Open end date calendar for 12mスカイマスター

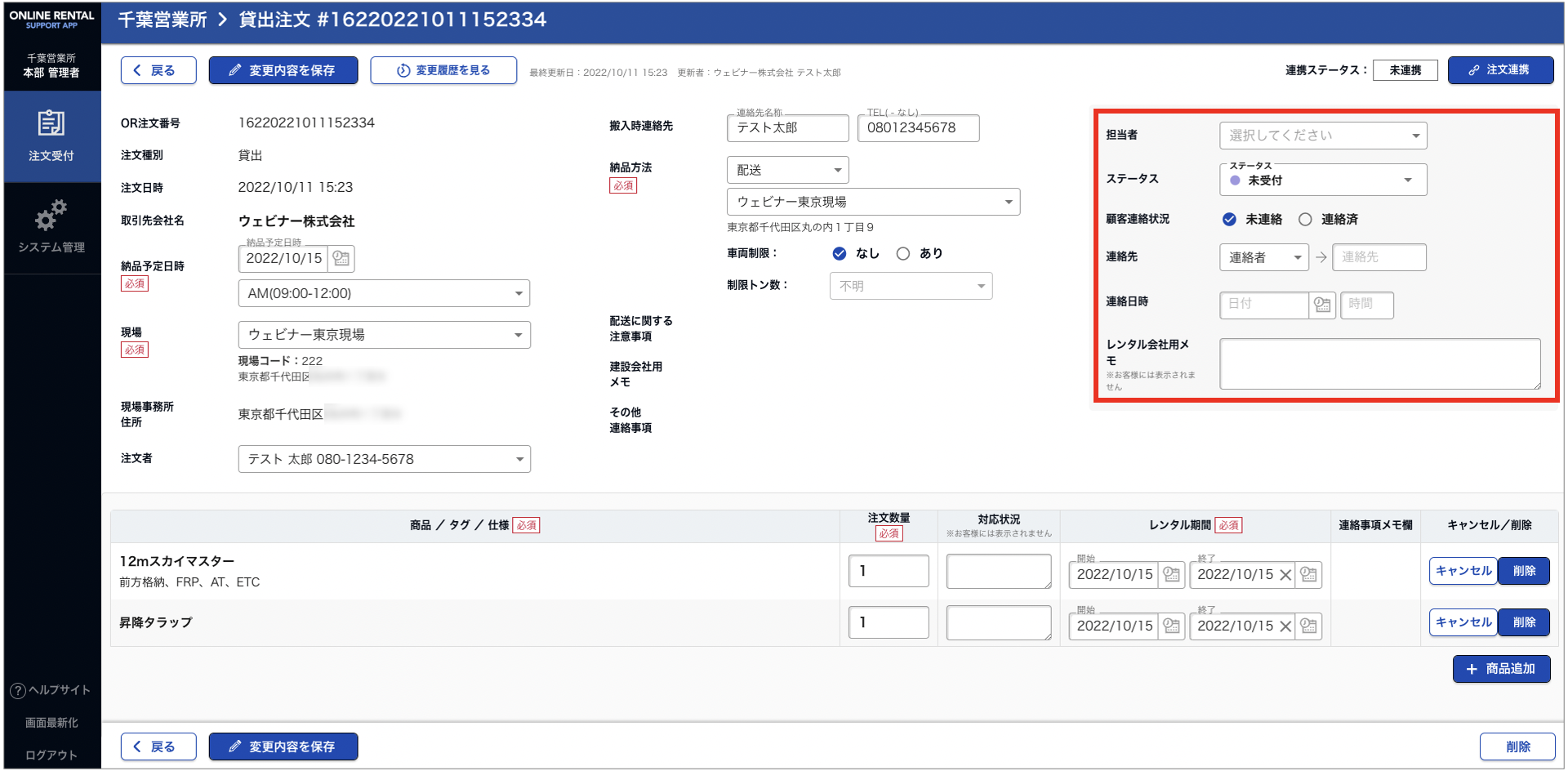[x=1308, y=575]
